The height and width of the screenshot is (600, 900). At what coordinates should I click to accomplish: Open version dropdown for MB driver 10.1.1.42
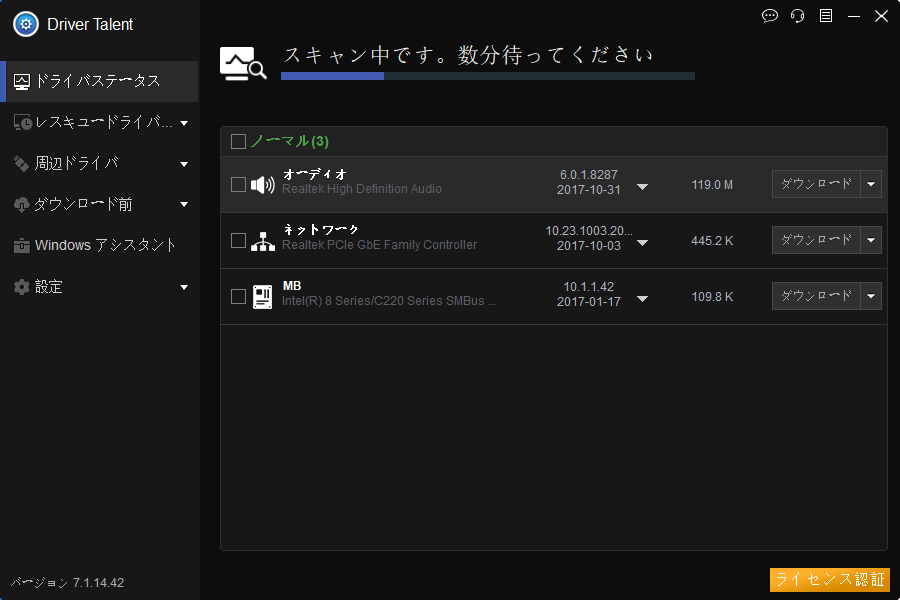tap(642, 299)
